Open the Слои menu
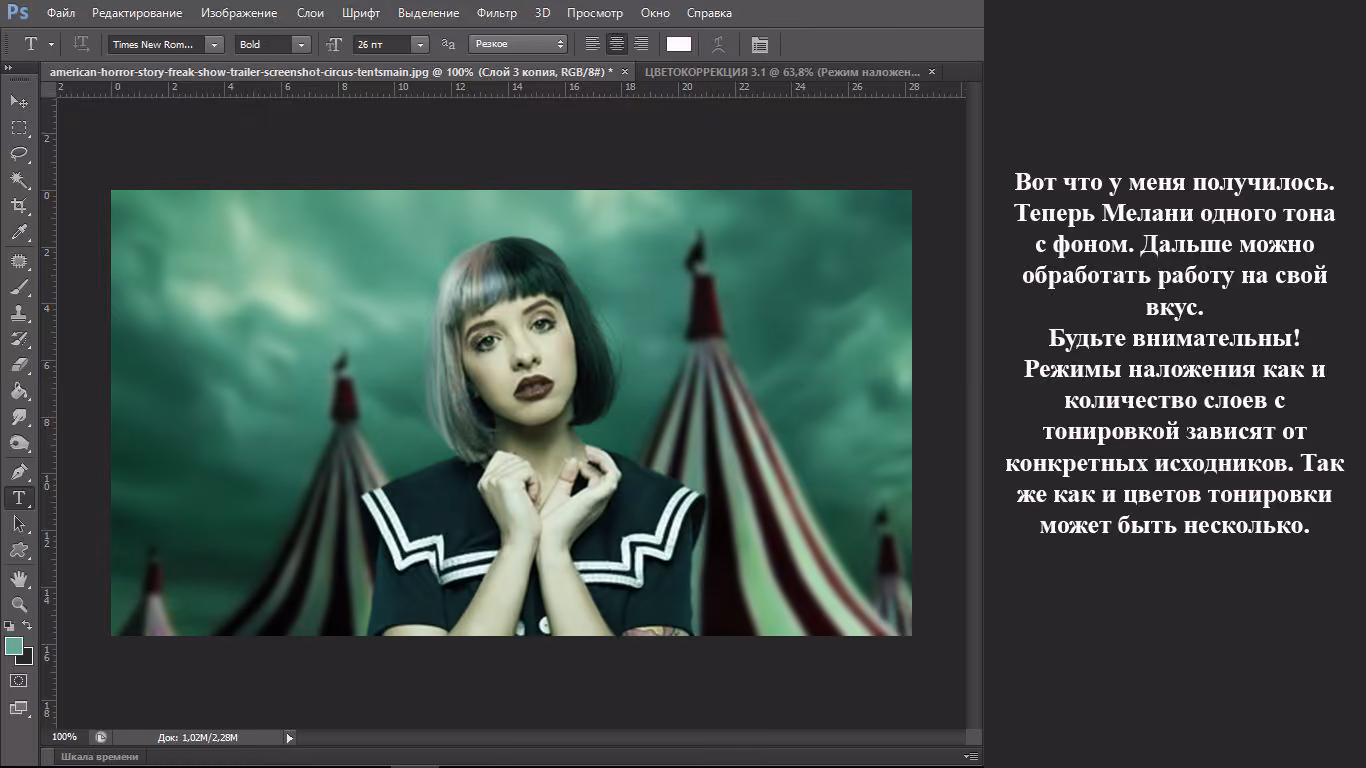 pos(310,13)
